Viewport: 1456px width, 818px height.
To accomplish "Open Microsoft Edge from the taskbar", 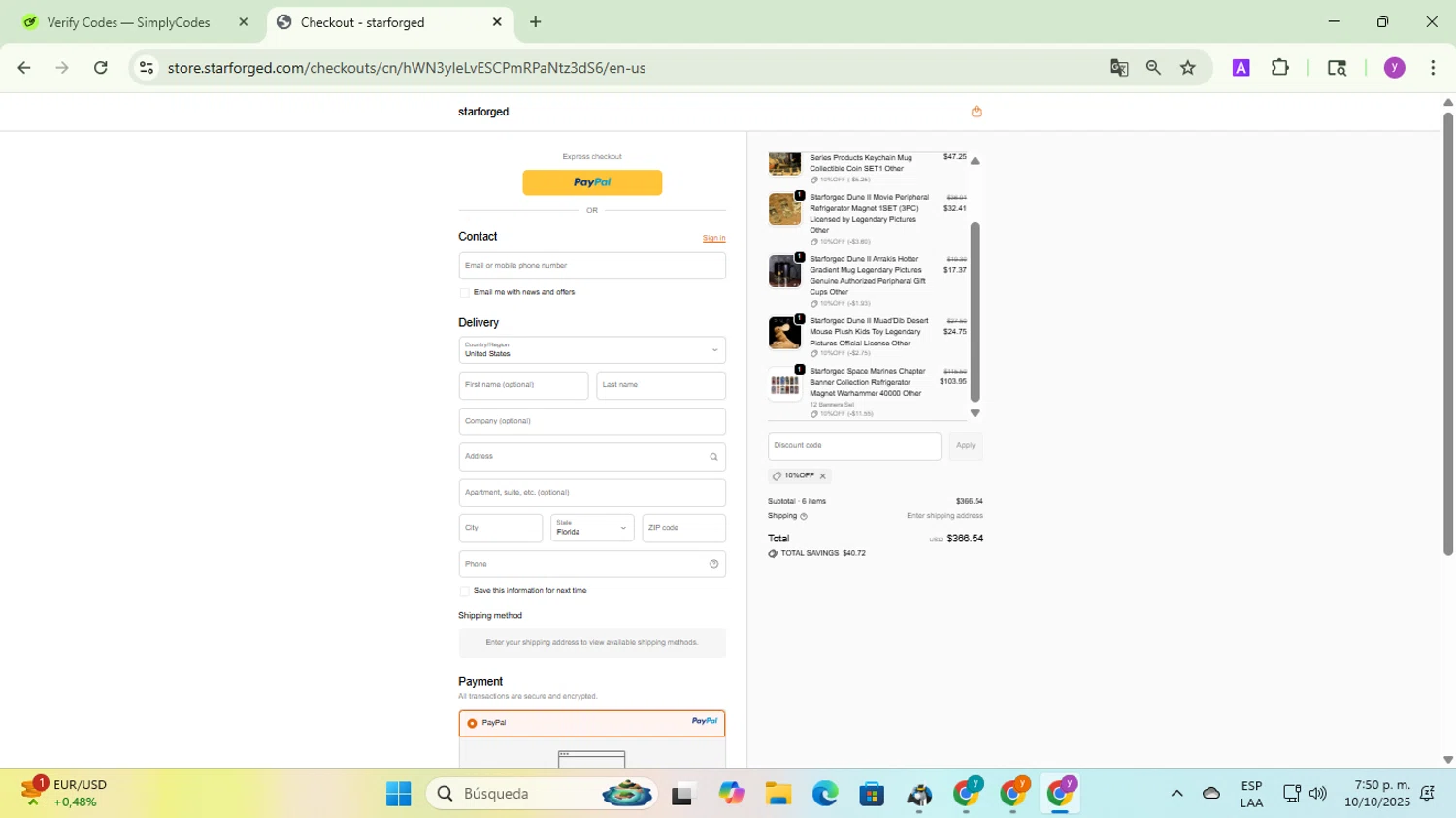I will [x=825, y=794].
